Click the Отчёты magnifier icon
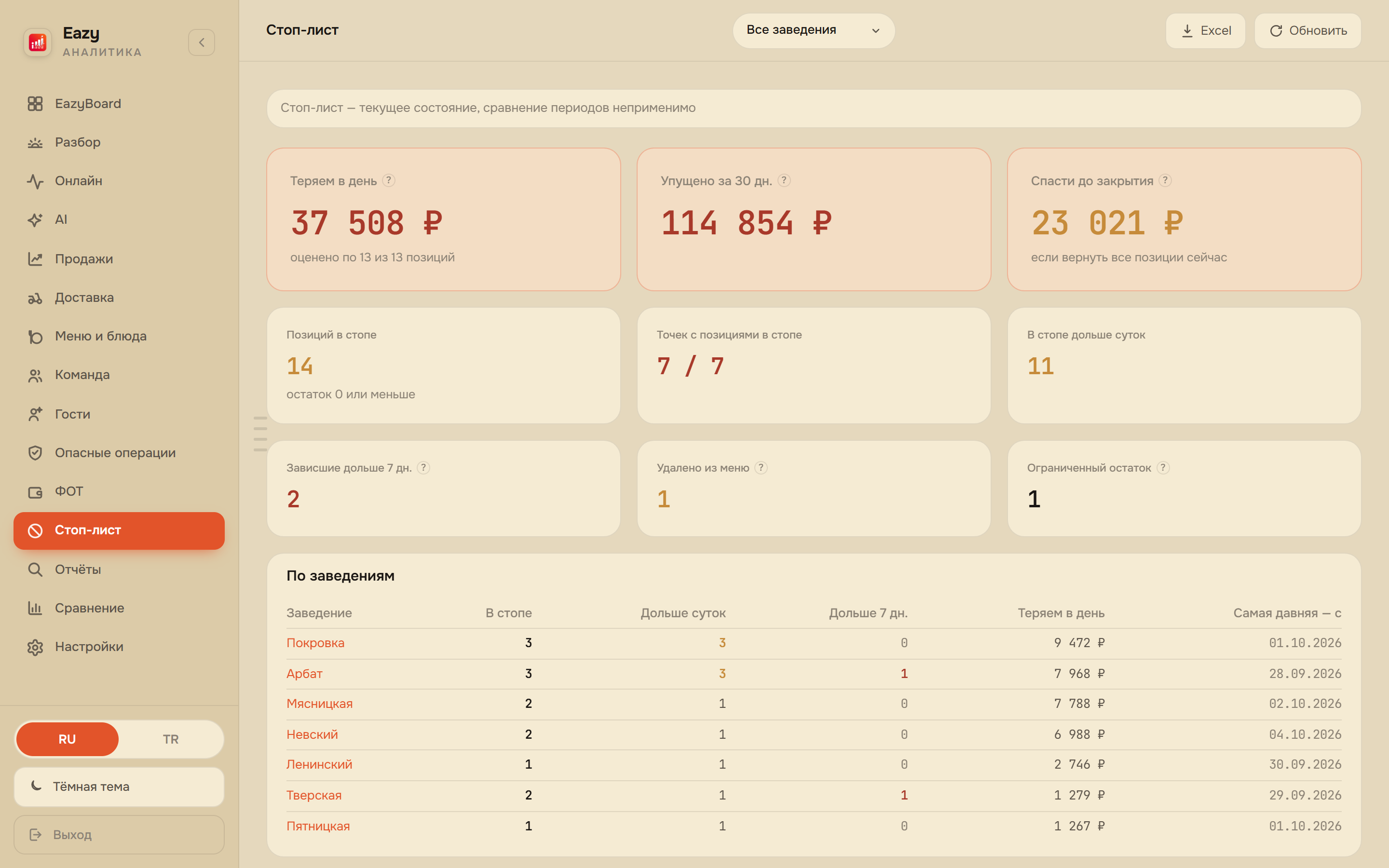The image size is (1389, 868). click(x=35, y=570)
